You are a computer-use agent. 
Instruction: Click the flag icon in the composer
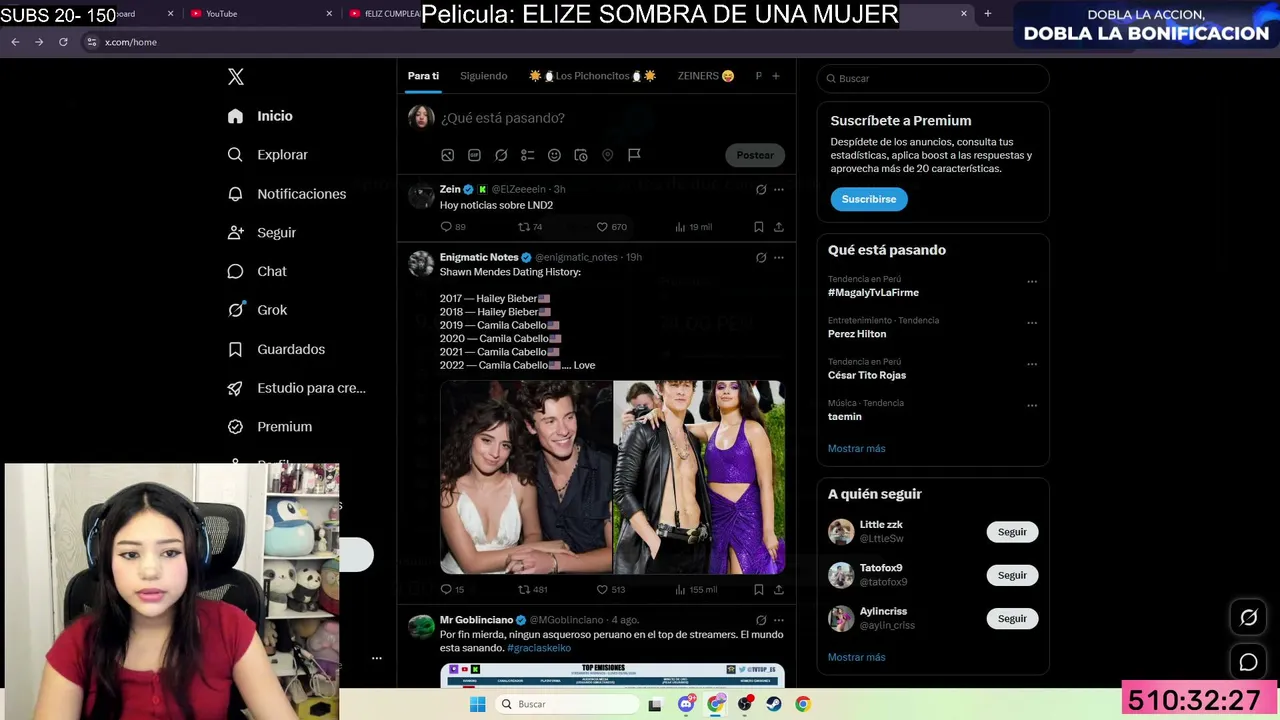[x=634, y=155]
